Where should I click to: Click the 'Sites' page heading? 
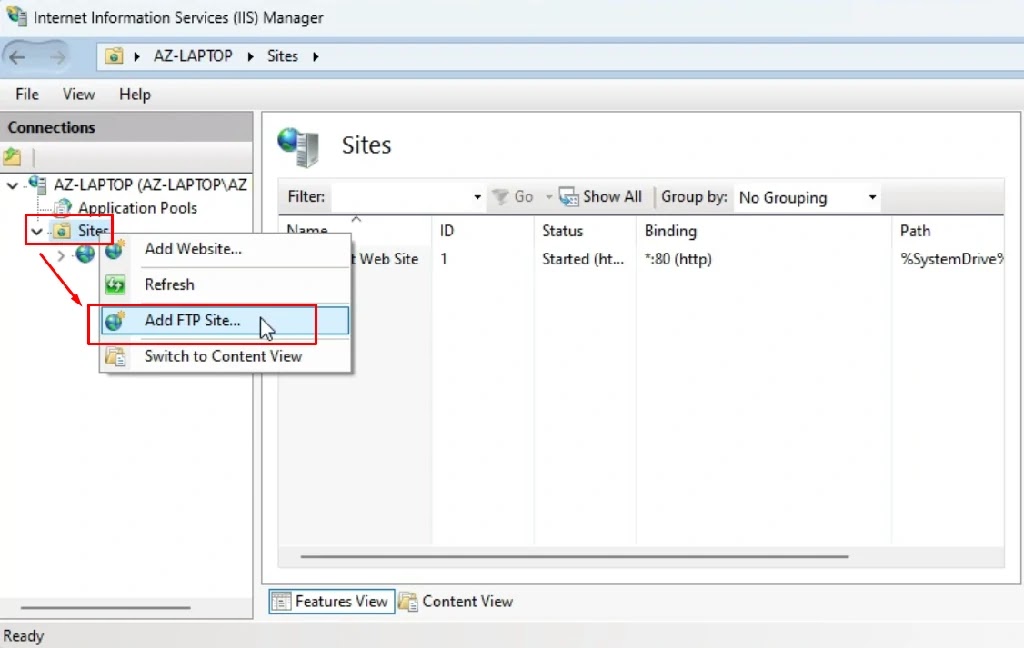(x=366, y=145)
